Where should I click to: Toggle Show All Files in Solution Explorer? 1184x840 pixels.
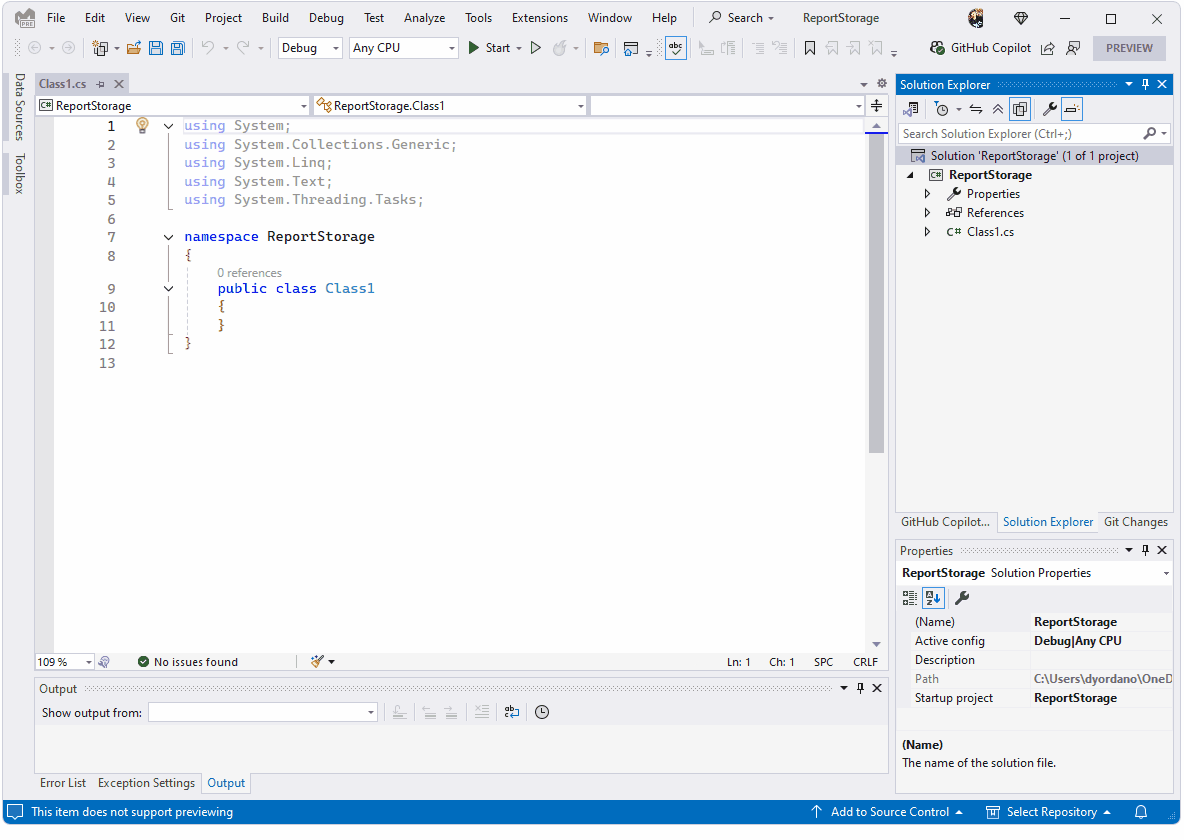pos(1019,109)
